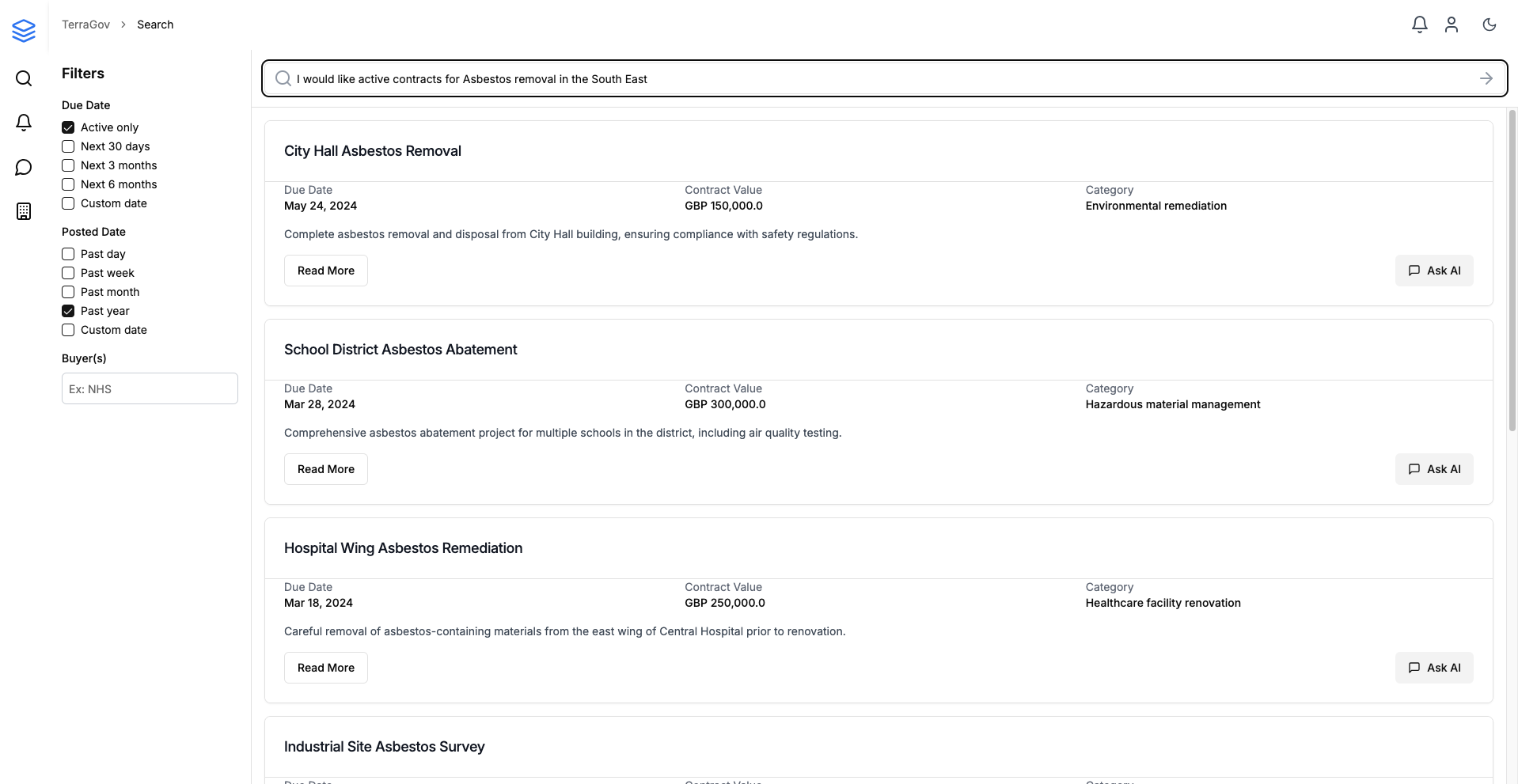The width and height of the screenshot is (1518, 784).
Task: Uncheck the Active only filter
Action: pos(68,127)
